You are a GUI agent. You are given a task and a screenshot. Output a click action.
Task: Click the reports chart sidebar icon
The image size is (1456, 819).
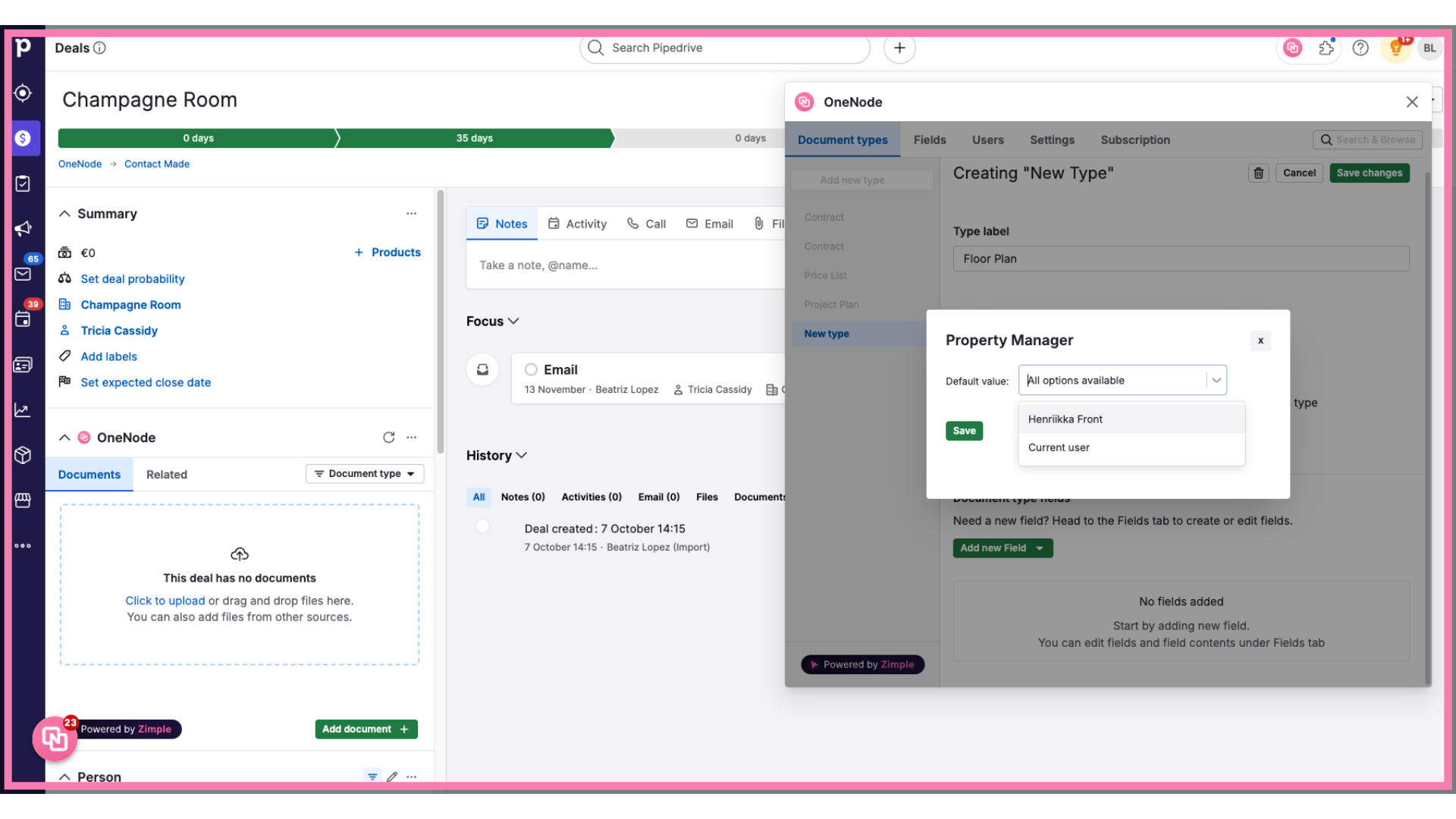tap(25, 410)
